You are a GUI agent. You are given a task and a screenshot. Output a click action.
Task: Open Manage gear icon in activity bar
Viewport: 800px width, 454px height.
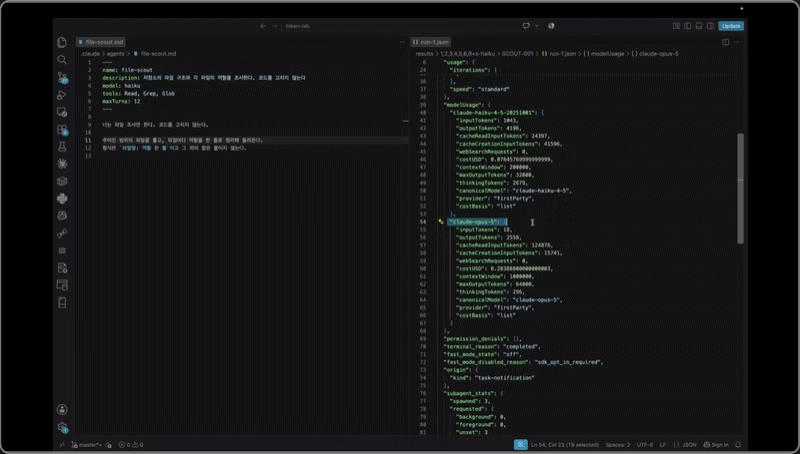[x=62, y=427]
